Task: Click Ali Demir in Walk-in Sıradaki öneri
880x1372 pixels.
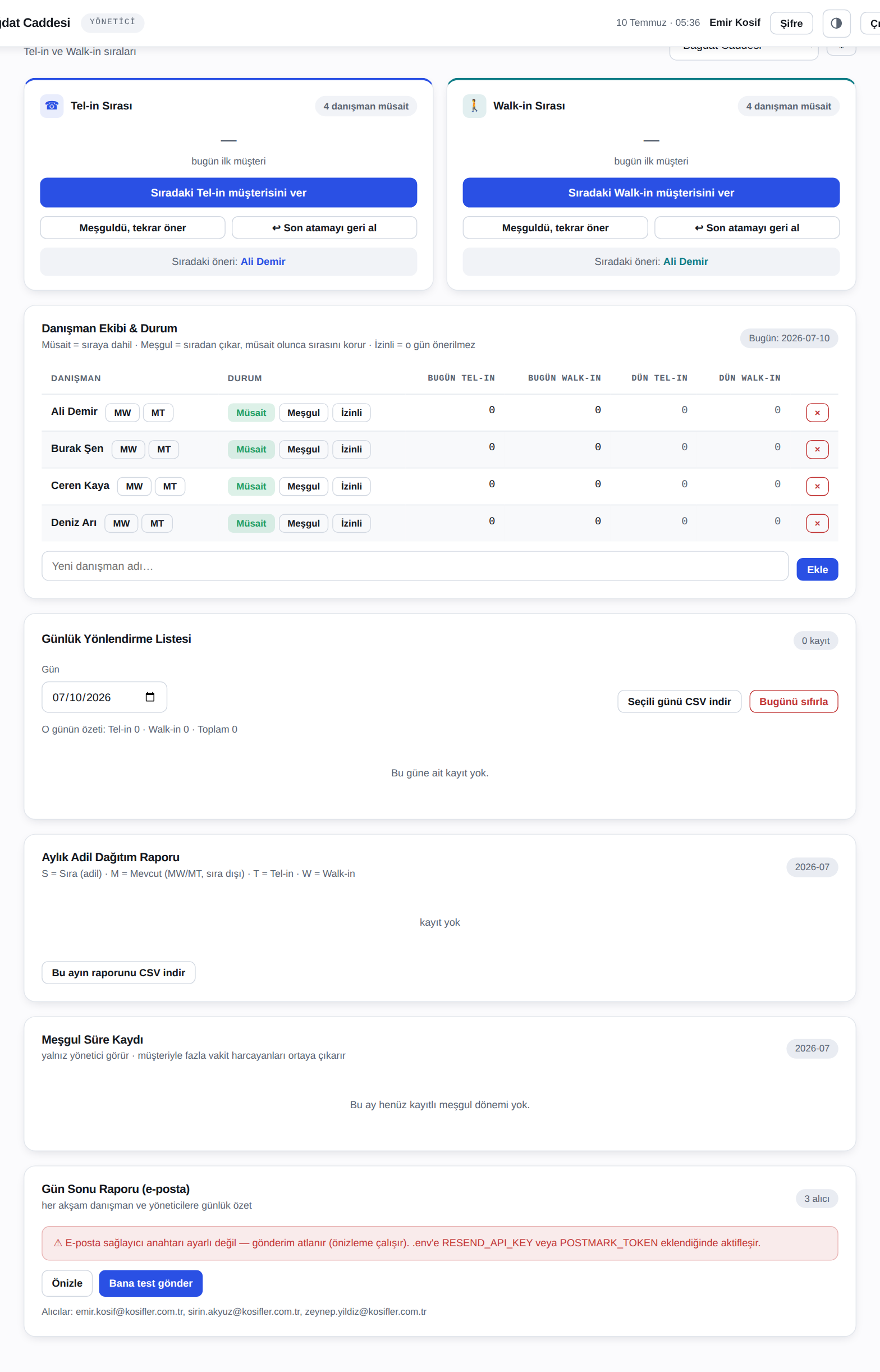Action: point(685,261)
